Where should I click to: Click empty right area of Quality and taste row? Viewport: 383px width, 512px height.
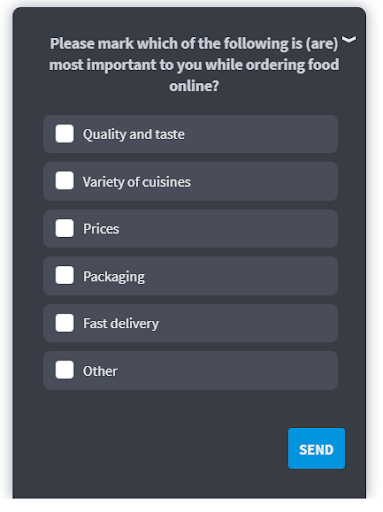(x=263, y=134)
